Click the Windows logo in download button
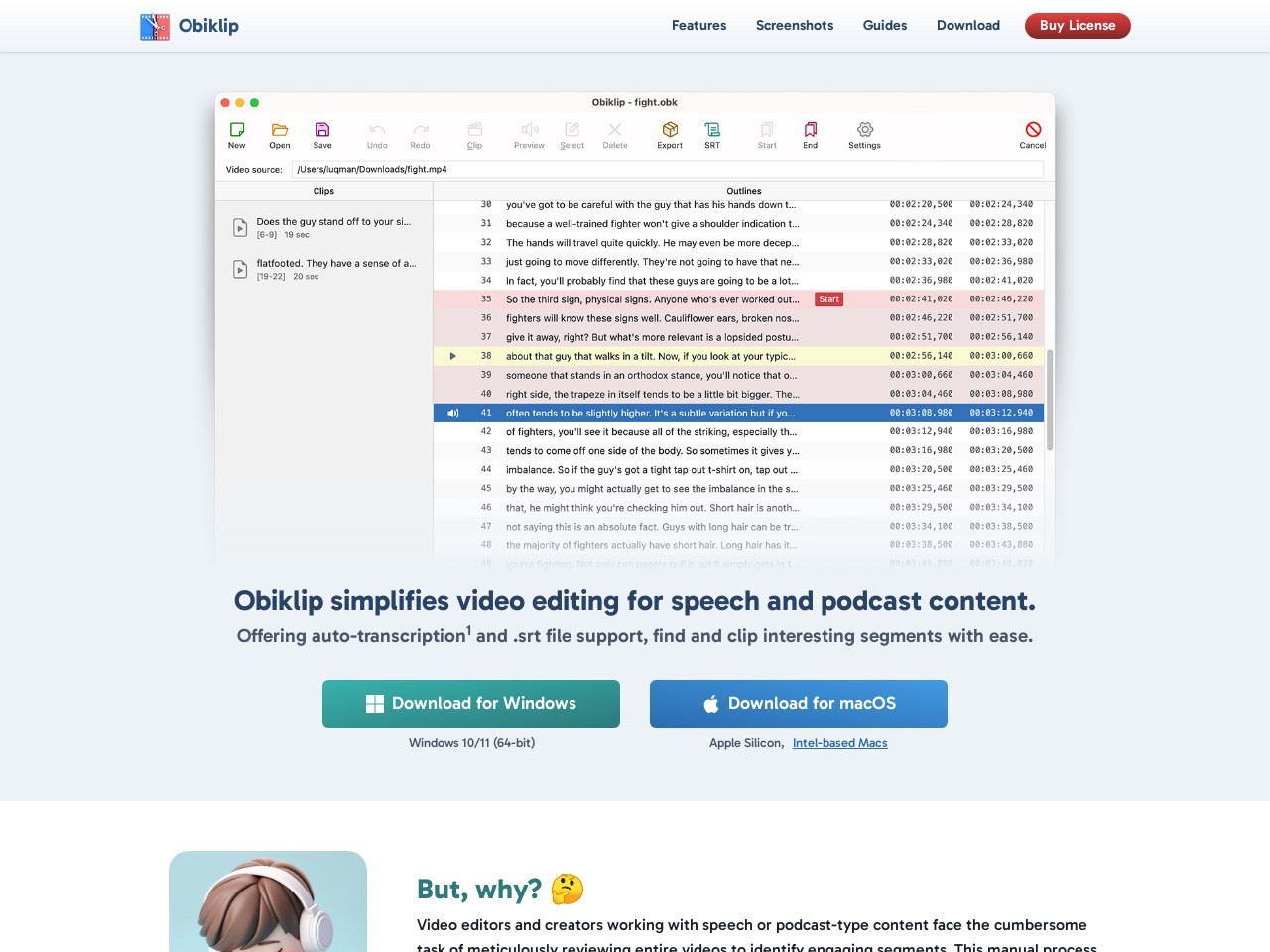 (375, 704)
